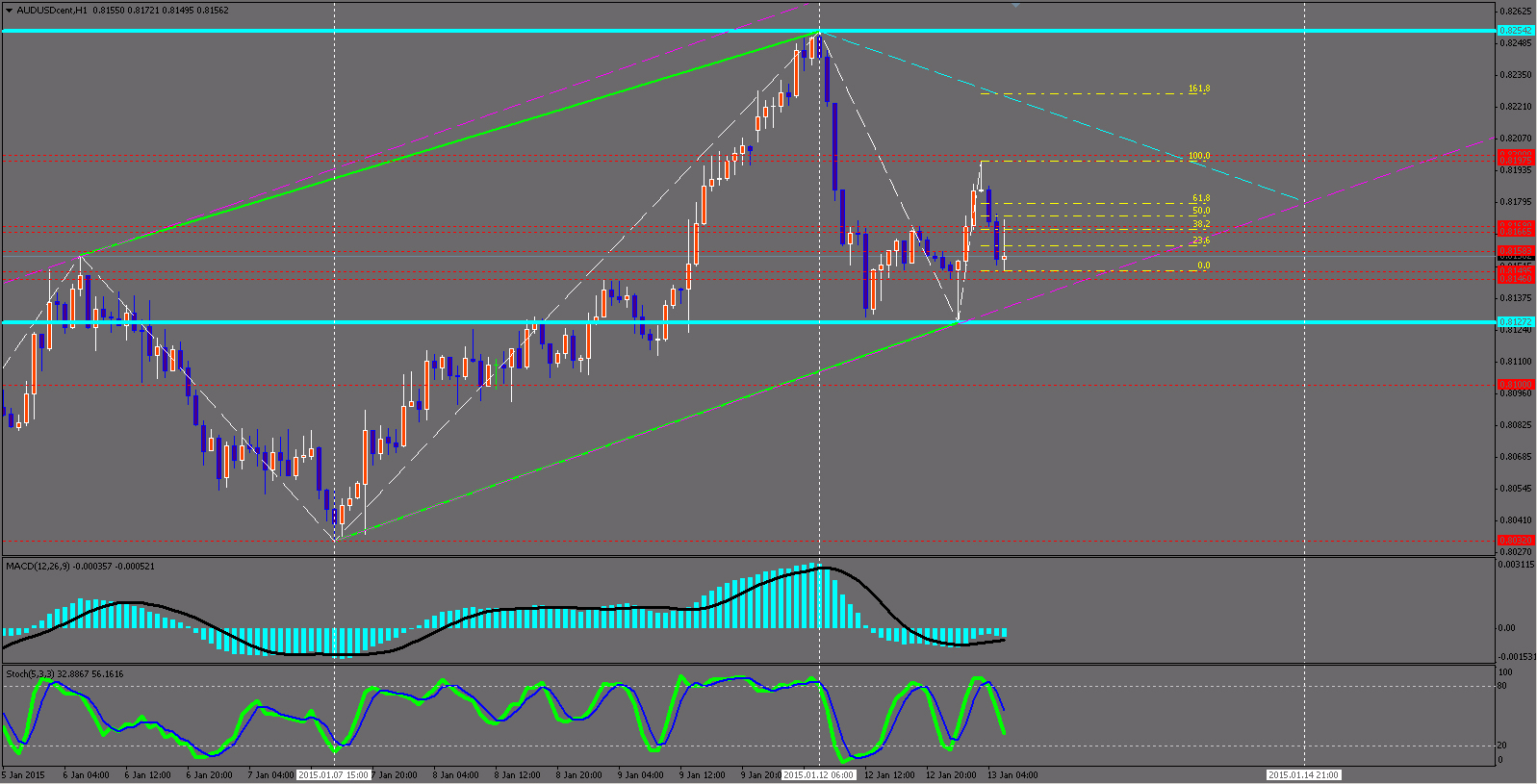Click the 0.81795 price axis value
Screen dimensions: 1537x784
1516,201
